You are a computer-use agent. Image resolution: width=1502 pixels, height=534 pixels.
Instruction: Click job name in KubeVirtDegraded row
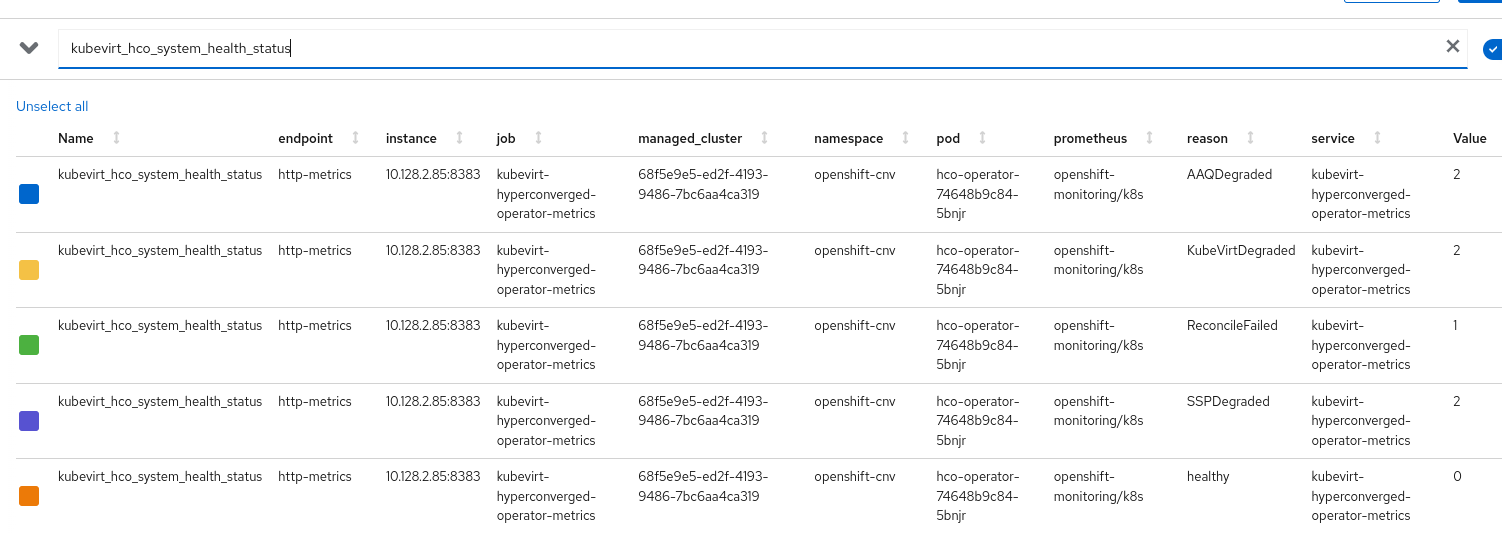coord(546,270)
